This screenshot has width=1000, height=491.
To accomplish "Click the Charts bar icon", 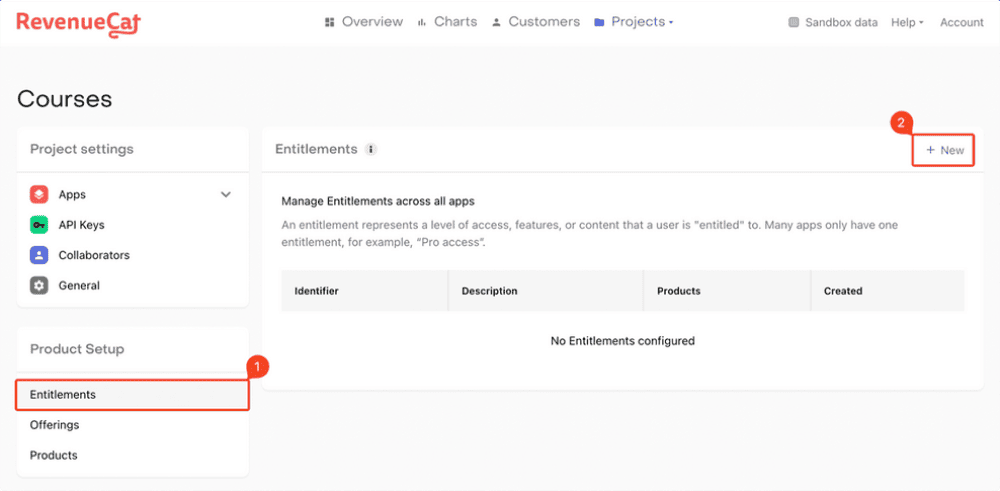I will coord(423,22).
